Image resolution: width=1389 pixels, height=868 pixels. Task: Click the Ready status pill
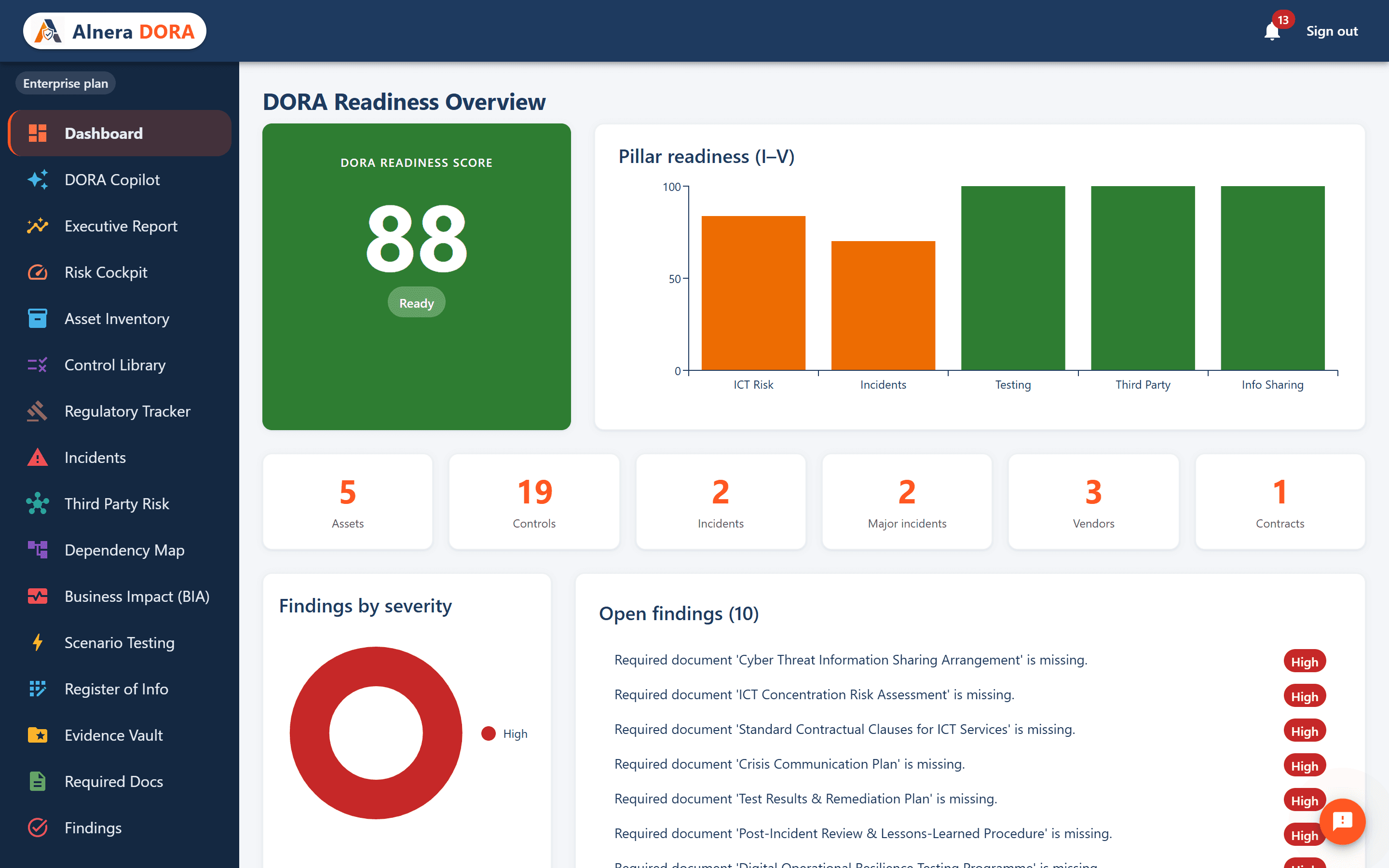pos(416,302)
